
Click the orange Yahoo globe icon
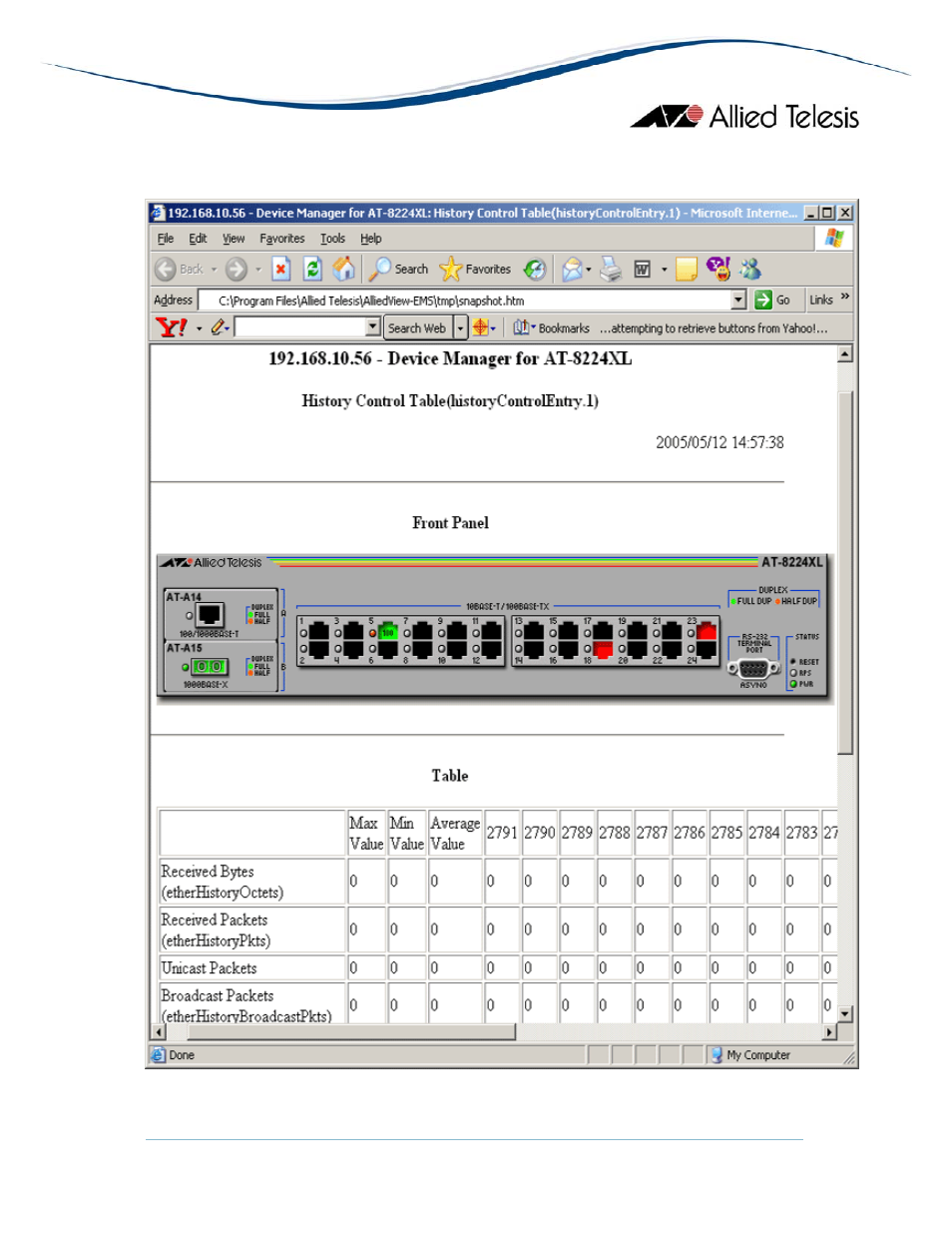click(481, 327)
